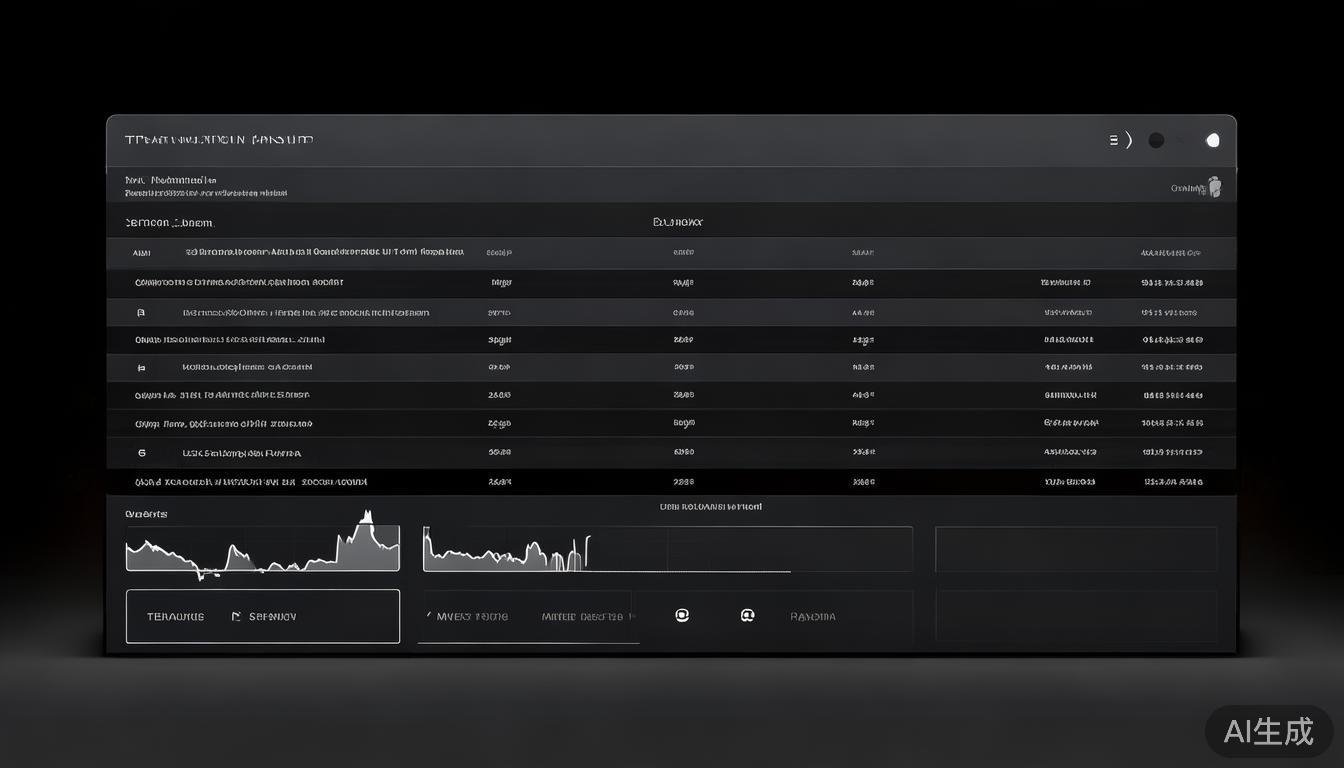Click the shield icon below the header controls

(x=1214, y=187)
